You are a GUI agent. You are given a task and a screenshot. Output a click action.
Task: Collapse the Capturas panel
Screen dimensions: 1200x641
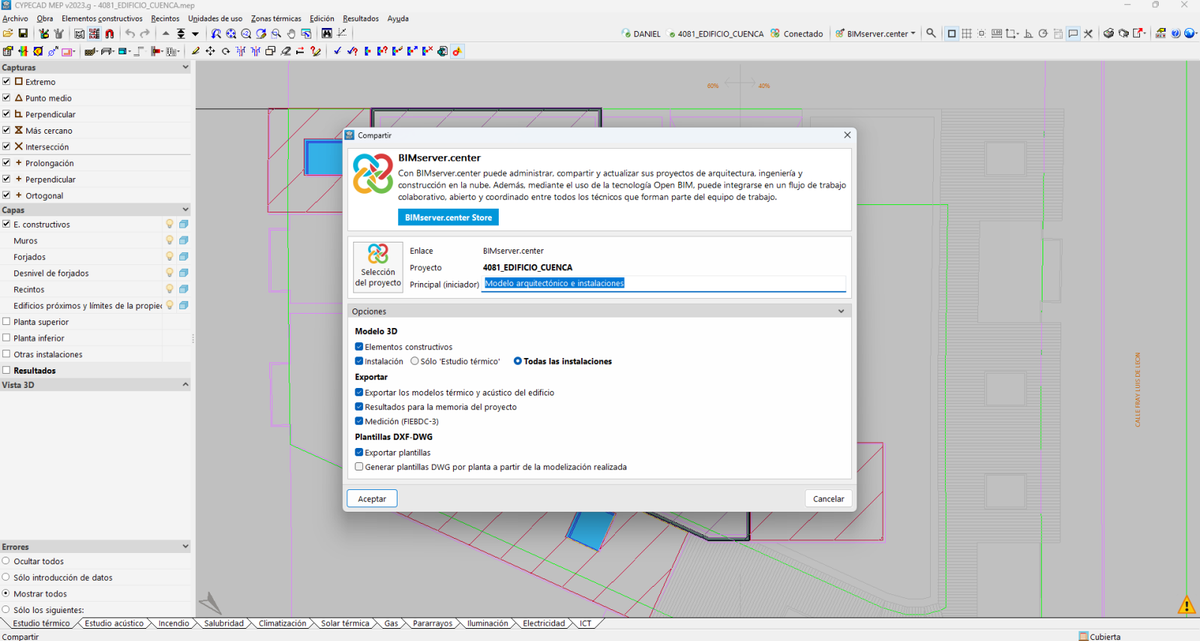(185, 67)
